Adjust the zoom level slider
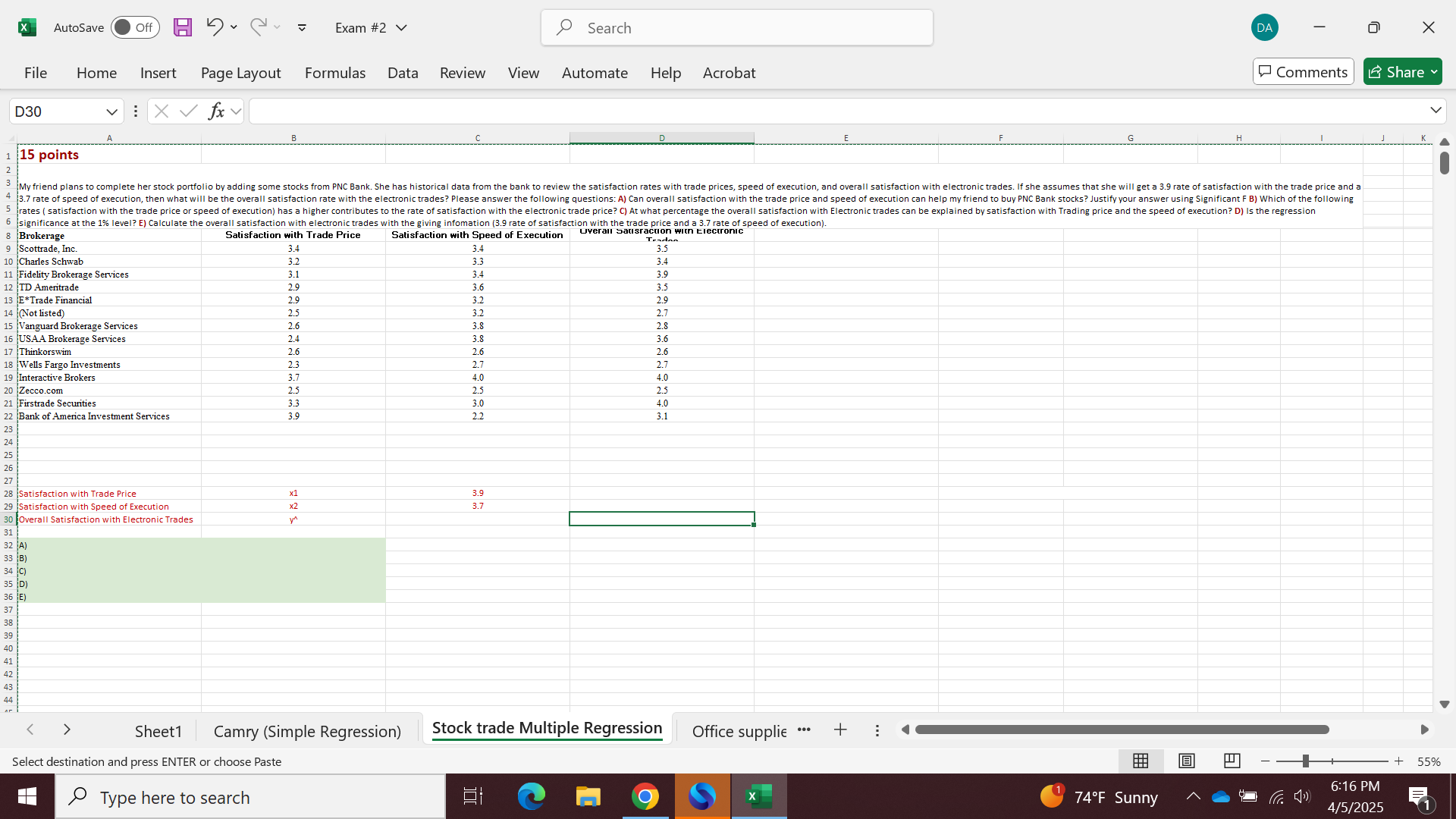 click(x=1307, y=761)
